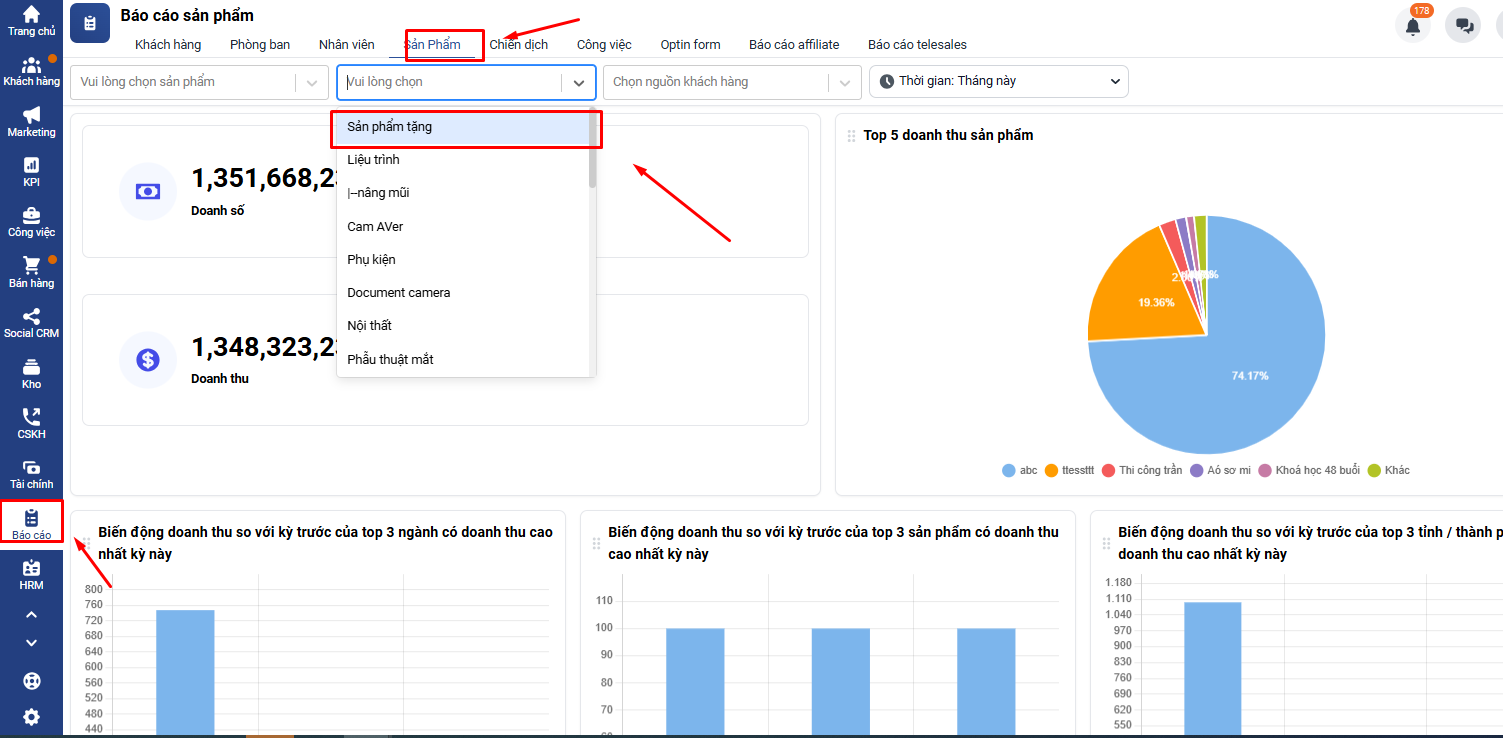Screen dimensions: 1503x738
Task: Click the orange 19.36% pie slice
Action: click(x=1141, y=292)
